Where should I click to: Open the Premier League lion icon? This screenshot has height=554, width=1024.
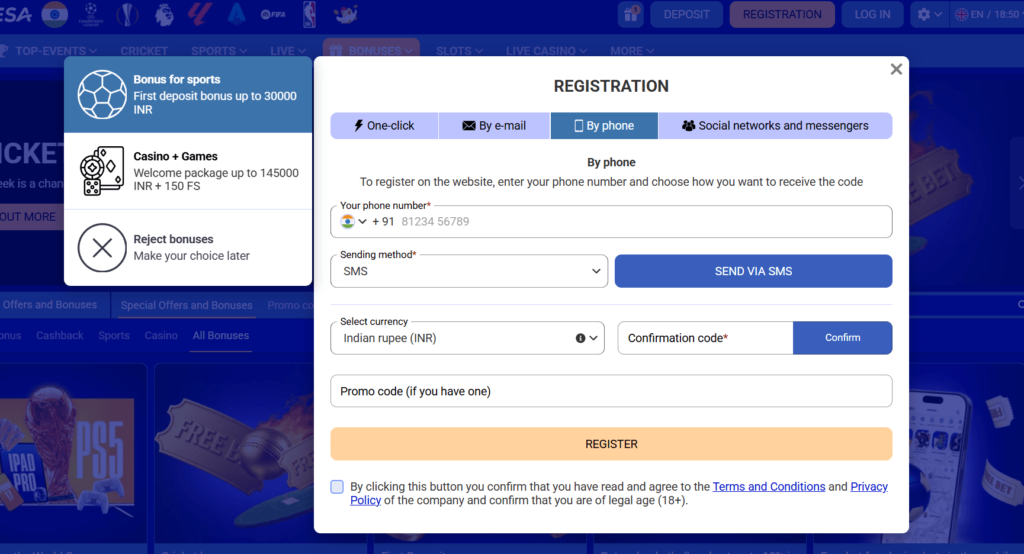point(164,14)
